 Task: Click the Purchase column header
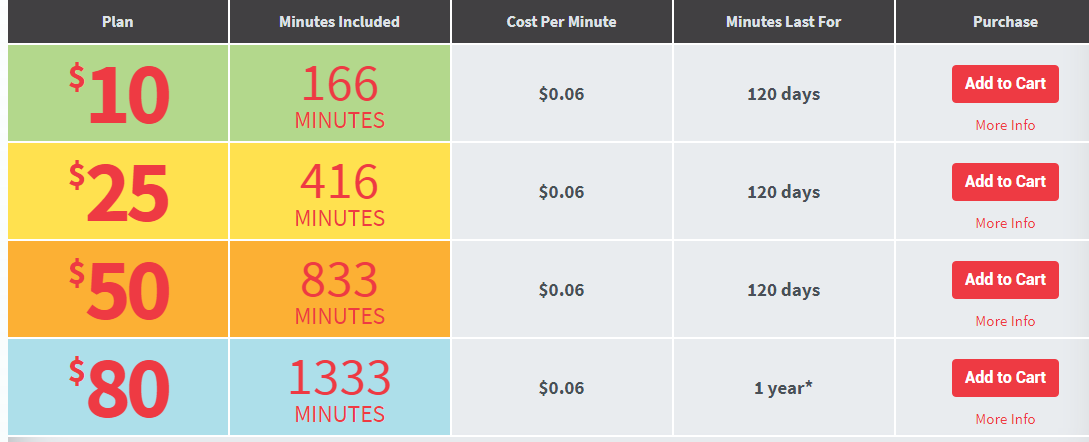(1005, 22)
